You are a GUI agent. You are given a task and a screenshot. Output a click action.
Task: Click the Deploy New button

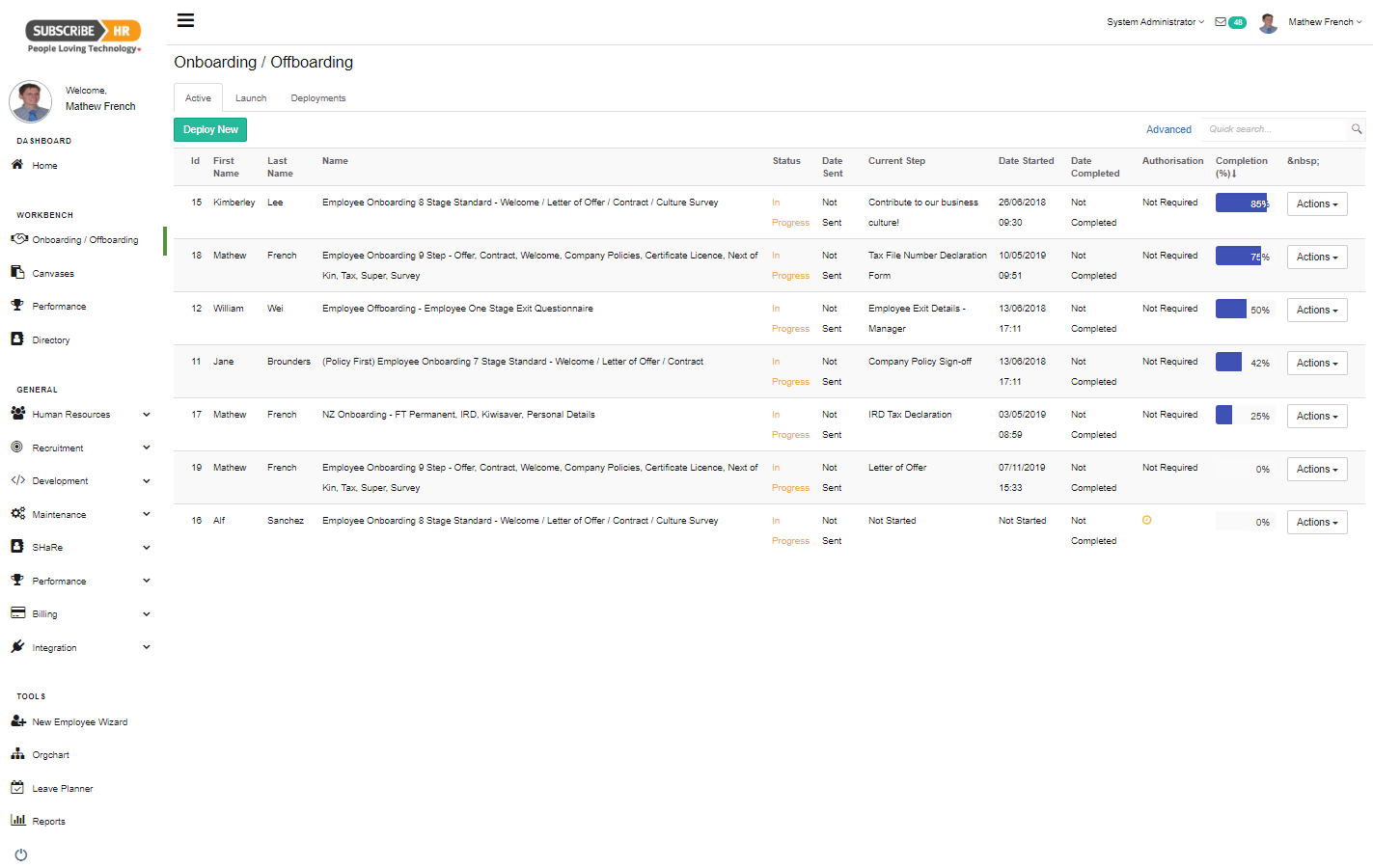[210, 129]
